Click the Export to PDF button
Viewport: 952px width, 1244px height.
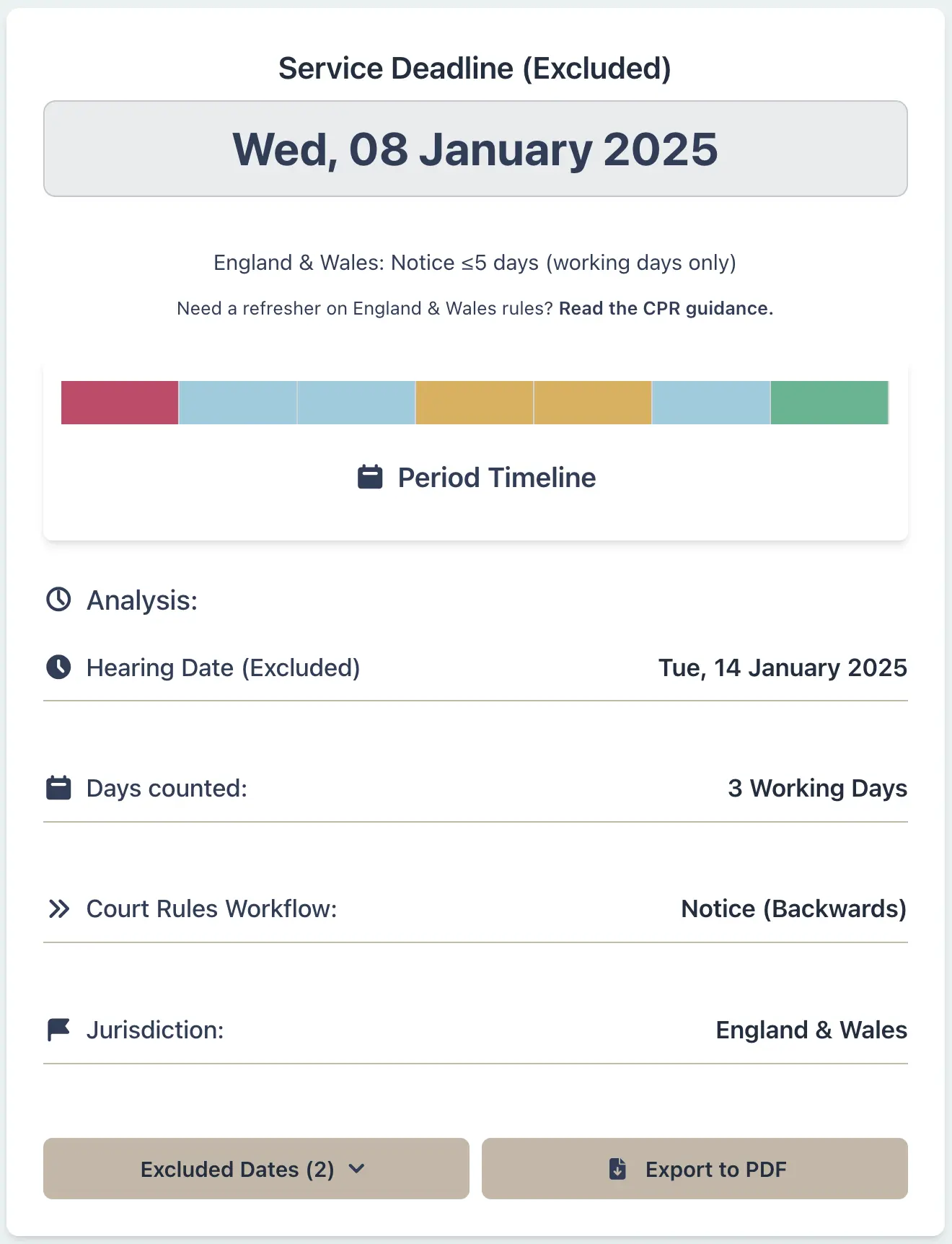(x=695, y=1169)
